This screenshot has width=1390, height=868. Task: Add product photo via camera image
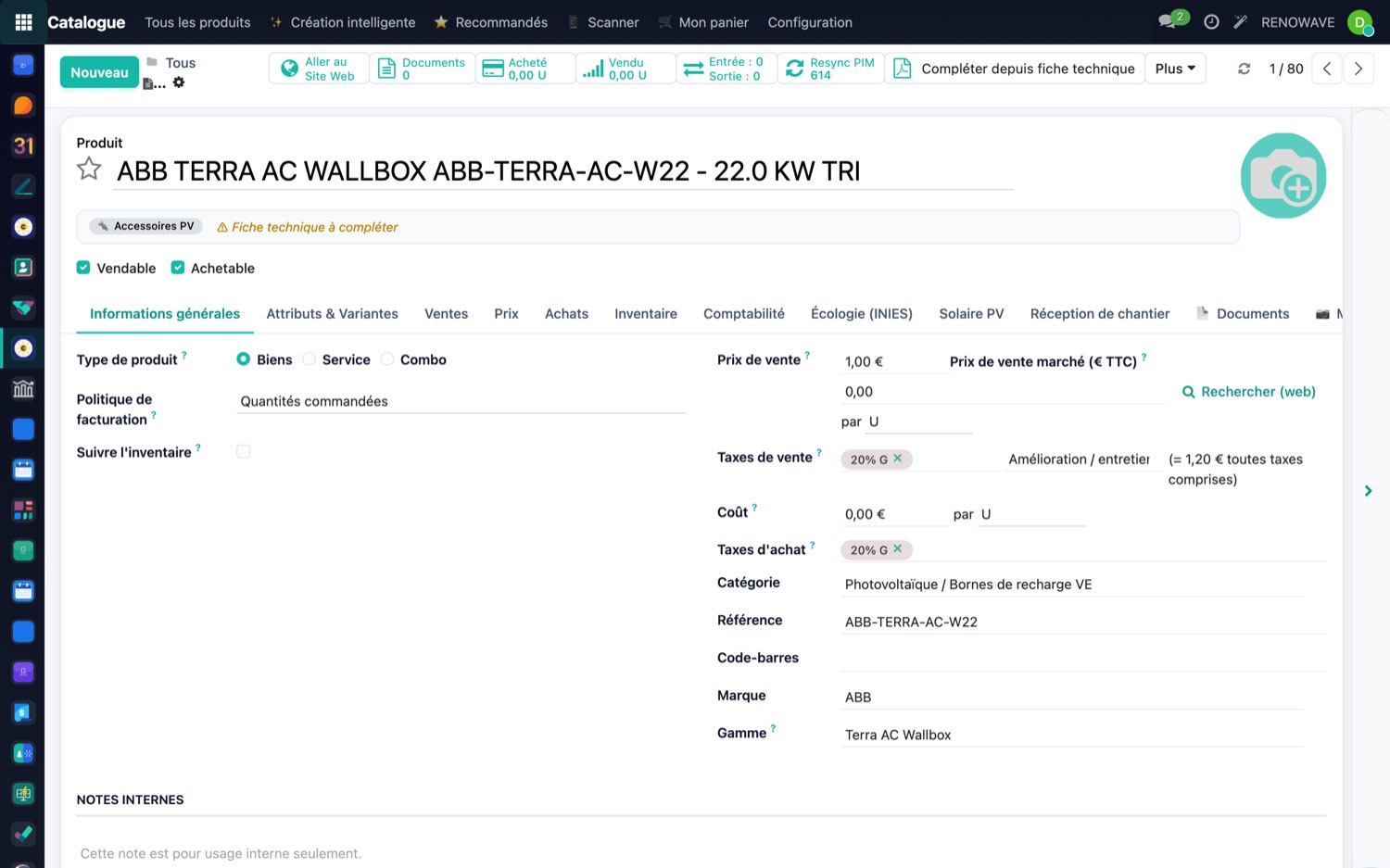click(1283, 176)
